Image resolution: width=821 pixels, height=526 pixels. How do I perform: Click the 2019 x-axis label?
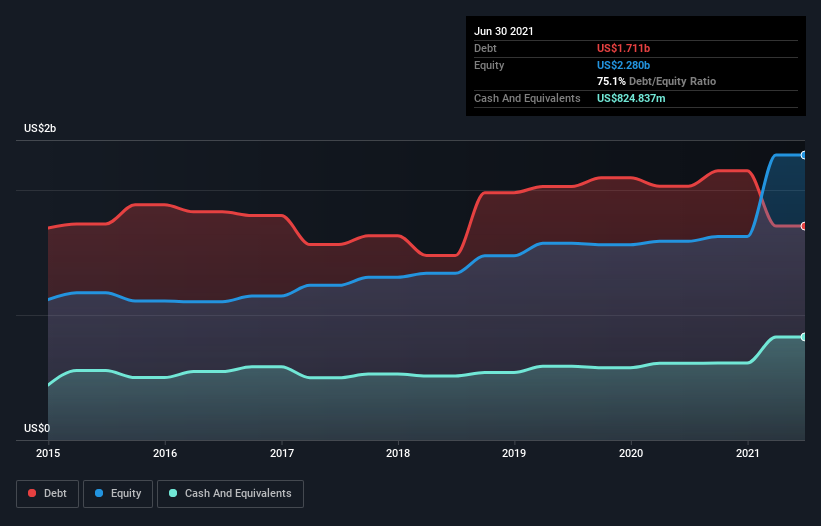[x=514, y=453]
